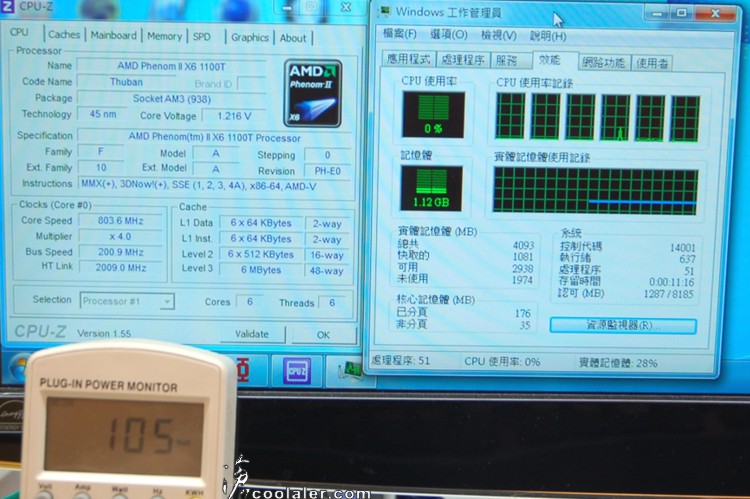Open the 說明(H) menu in Task Manager
Viewport: 750px width, 499px height.
point(548,36)
